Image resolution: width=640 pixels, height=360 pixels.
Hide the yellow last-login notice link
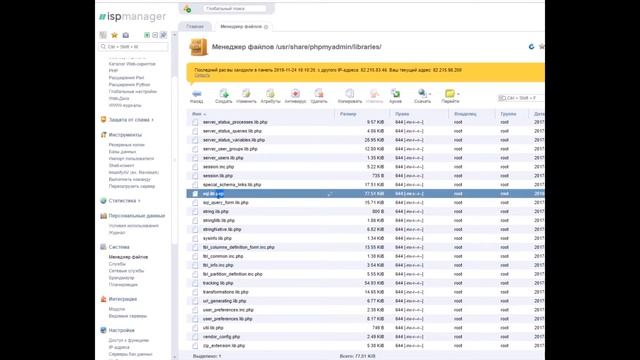coord(202,76)
